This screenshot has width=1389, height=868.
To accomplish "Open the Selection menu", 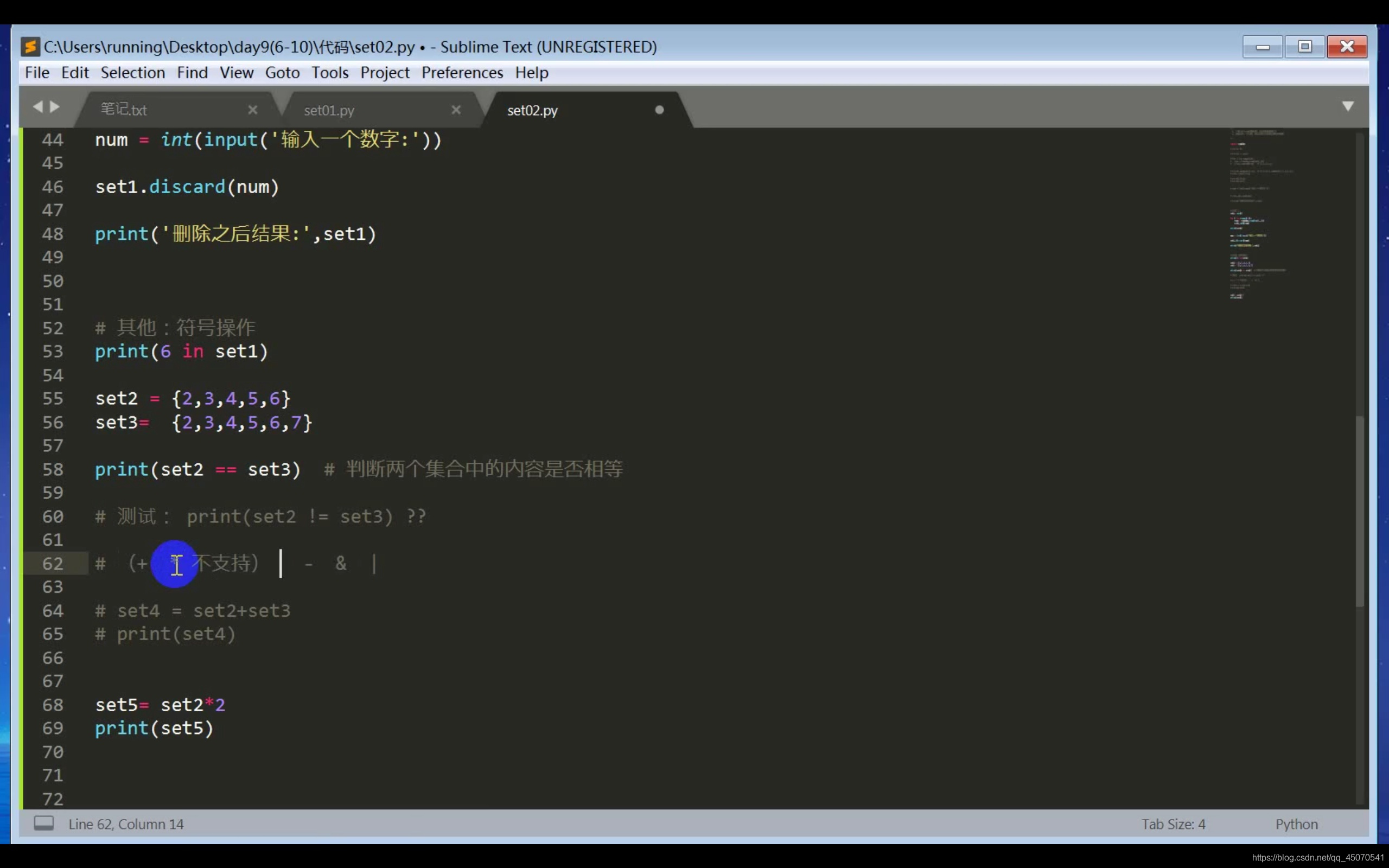I will 132,73.
